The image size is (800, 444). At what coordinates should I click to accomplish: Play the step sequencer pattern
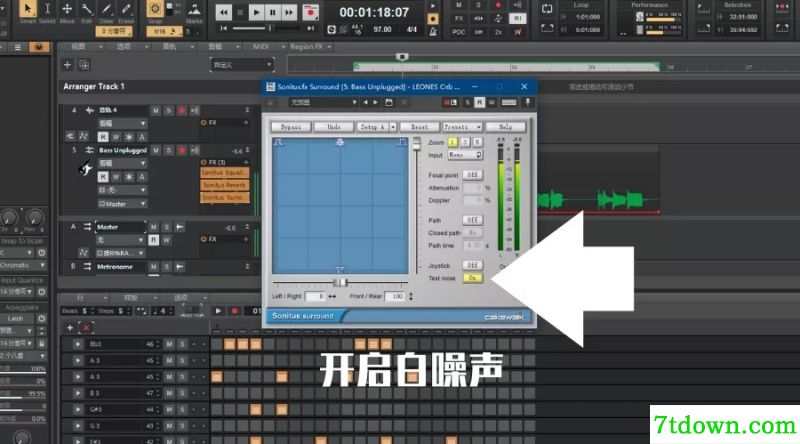[218, 310]
